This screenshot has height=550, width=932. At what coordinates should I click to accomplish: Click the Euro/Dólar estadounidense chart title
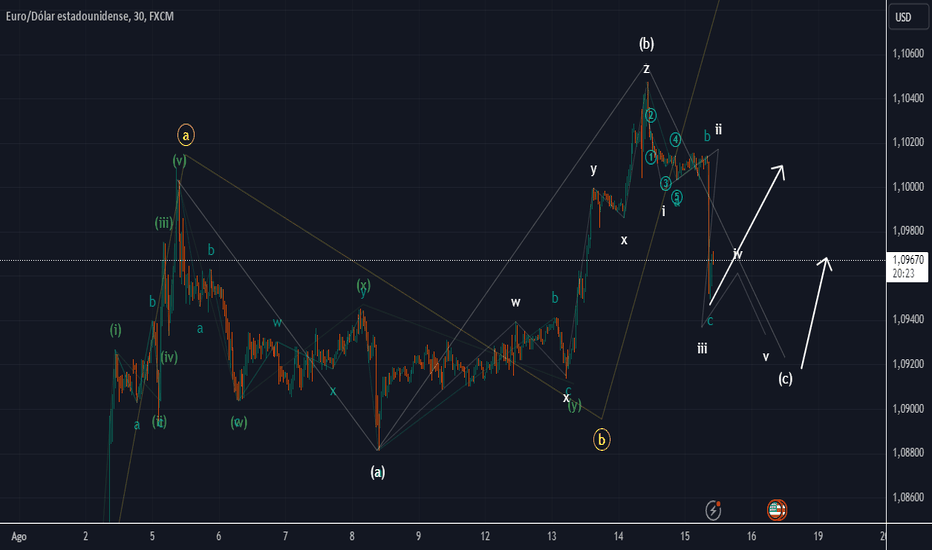pos(90,17)
